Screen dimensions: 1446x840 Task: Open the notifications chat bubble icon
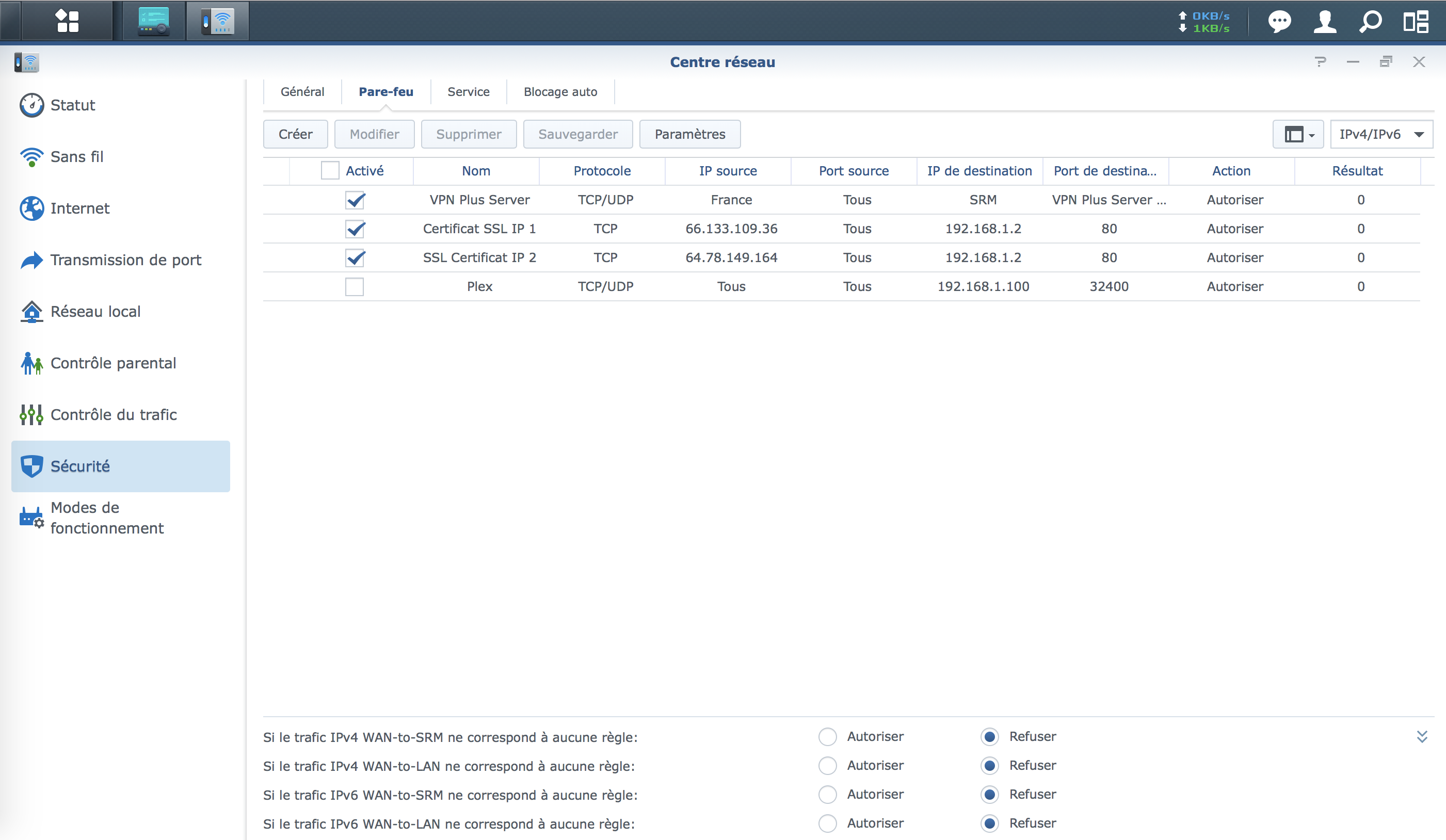tap(1279, 22)
